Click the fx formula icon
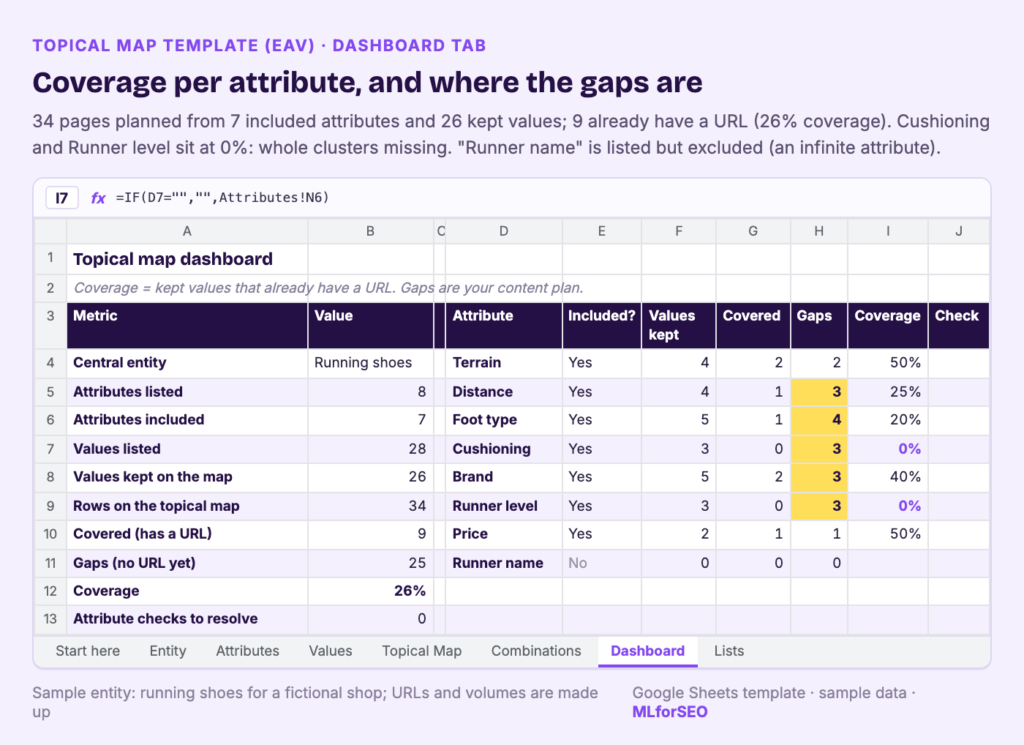 coord(98,198)
